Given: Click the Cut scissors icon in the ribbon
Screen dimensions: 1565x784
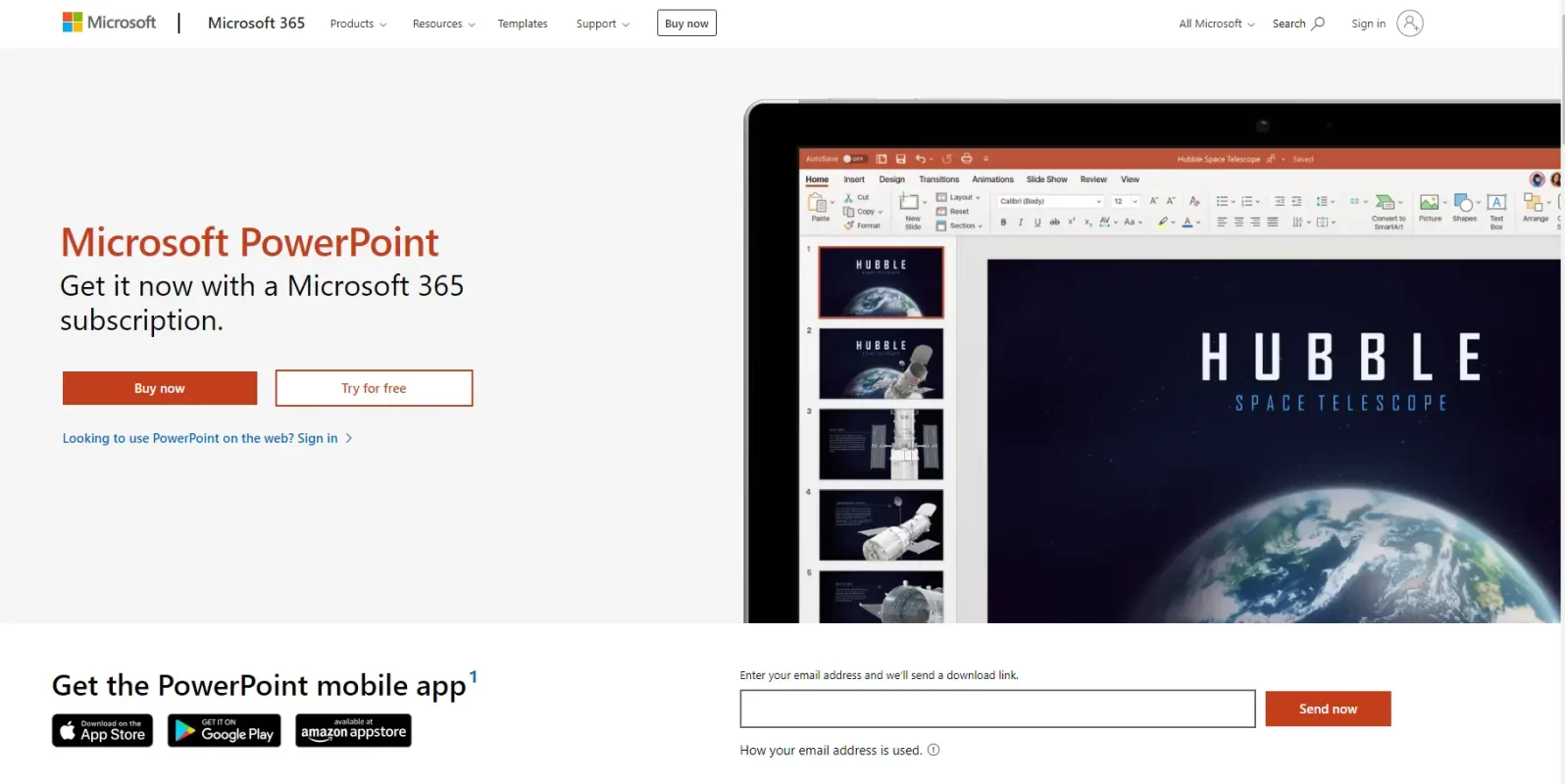Looking at the screenshot, I should [x=849, y=198].
